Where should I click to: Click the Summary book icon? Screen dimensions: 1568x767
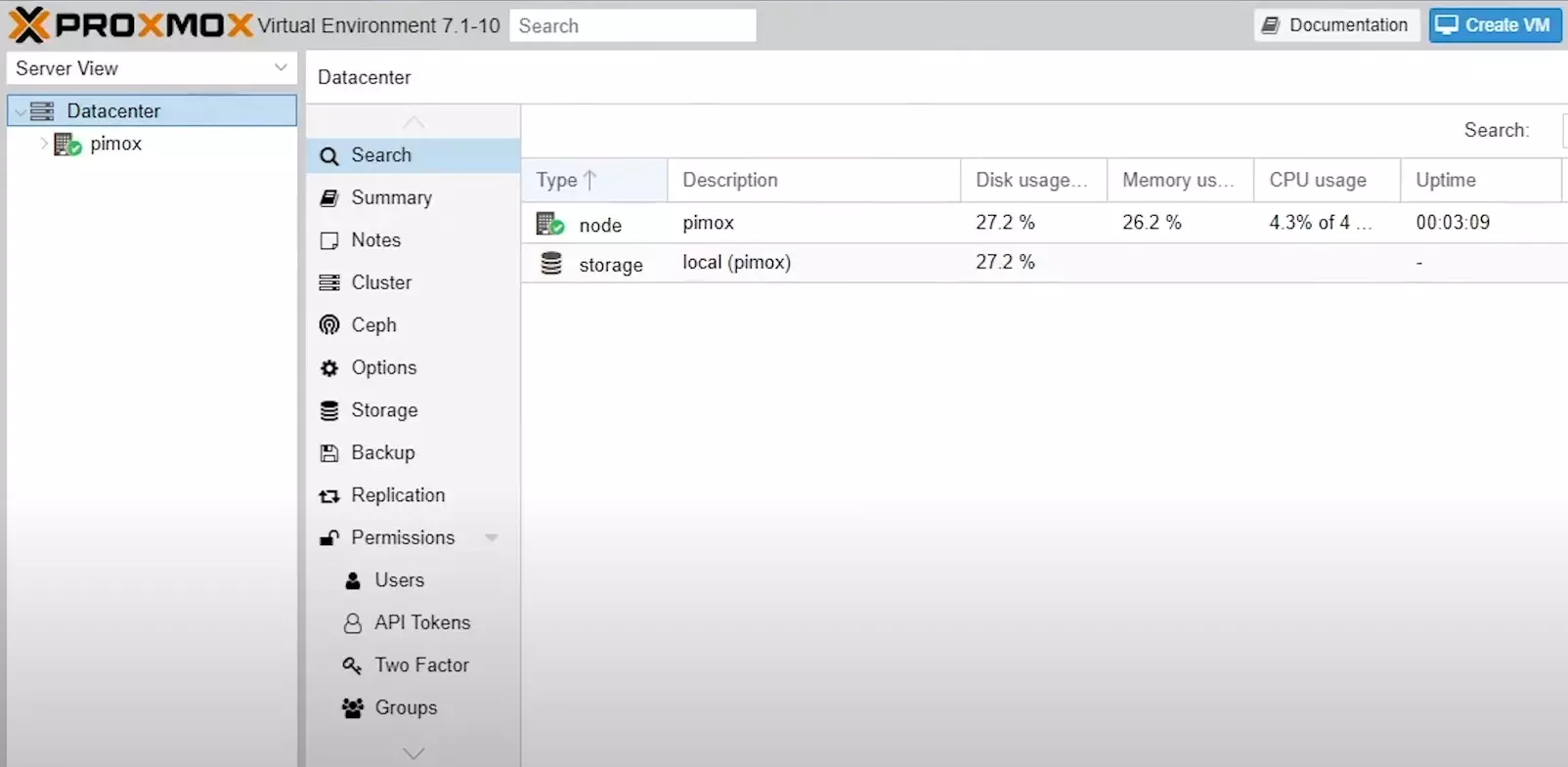coord(329,198)
